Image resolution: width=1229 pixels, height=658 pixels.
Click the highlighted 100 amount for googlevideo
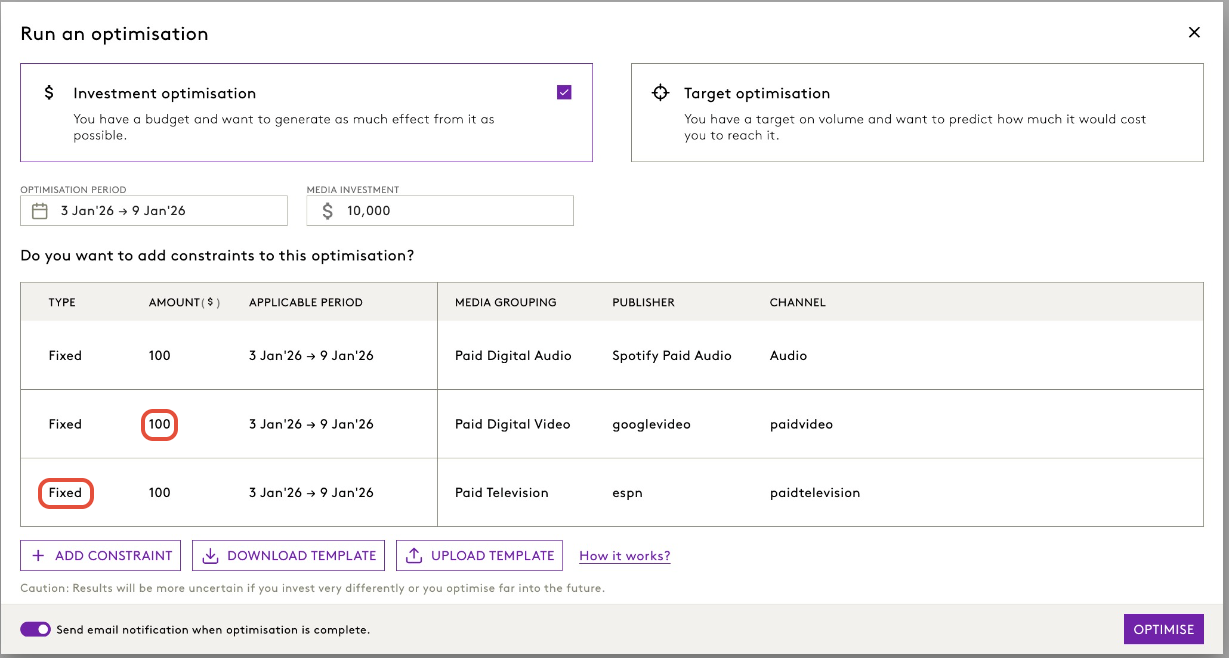pyautogui.click(x=160, y=424)
